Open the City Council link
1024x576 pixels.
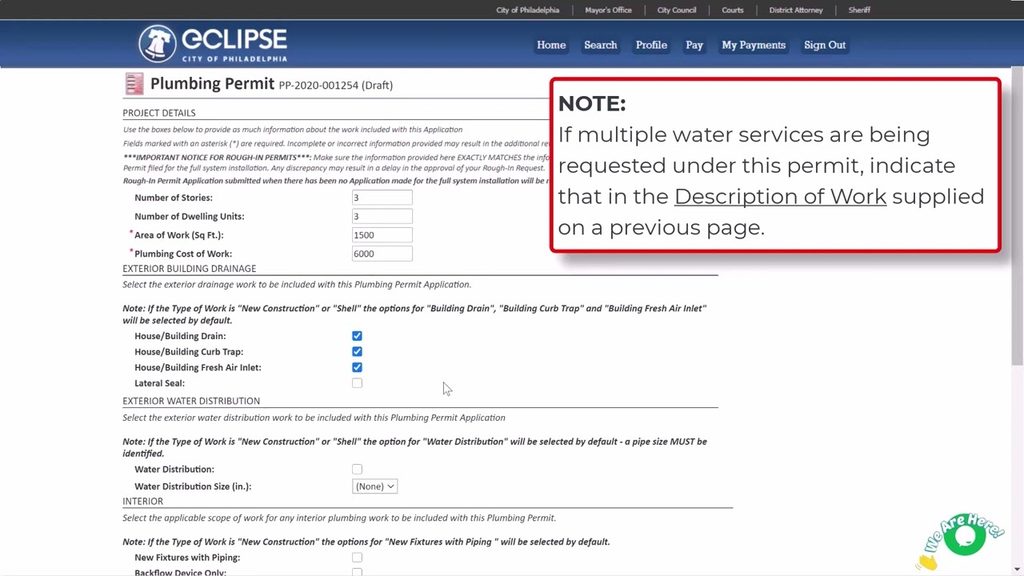click(x=677, y=10)
